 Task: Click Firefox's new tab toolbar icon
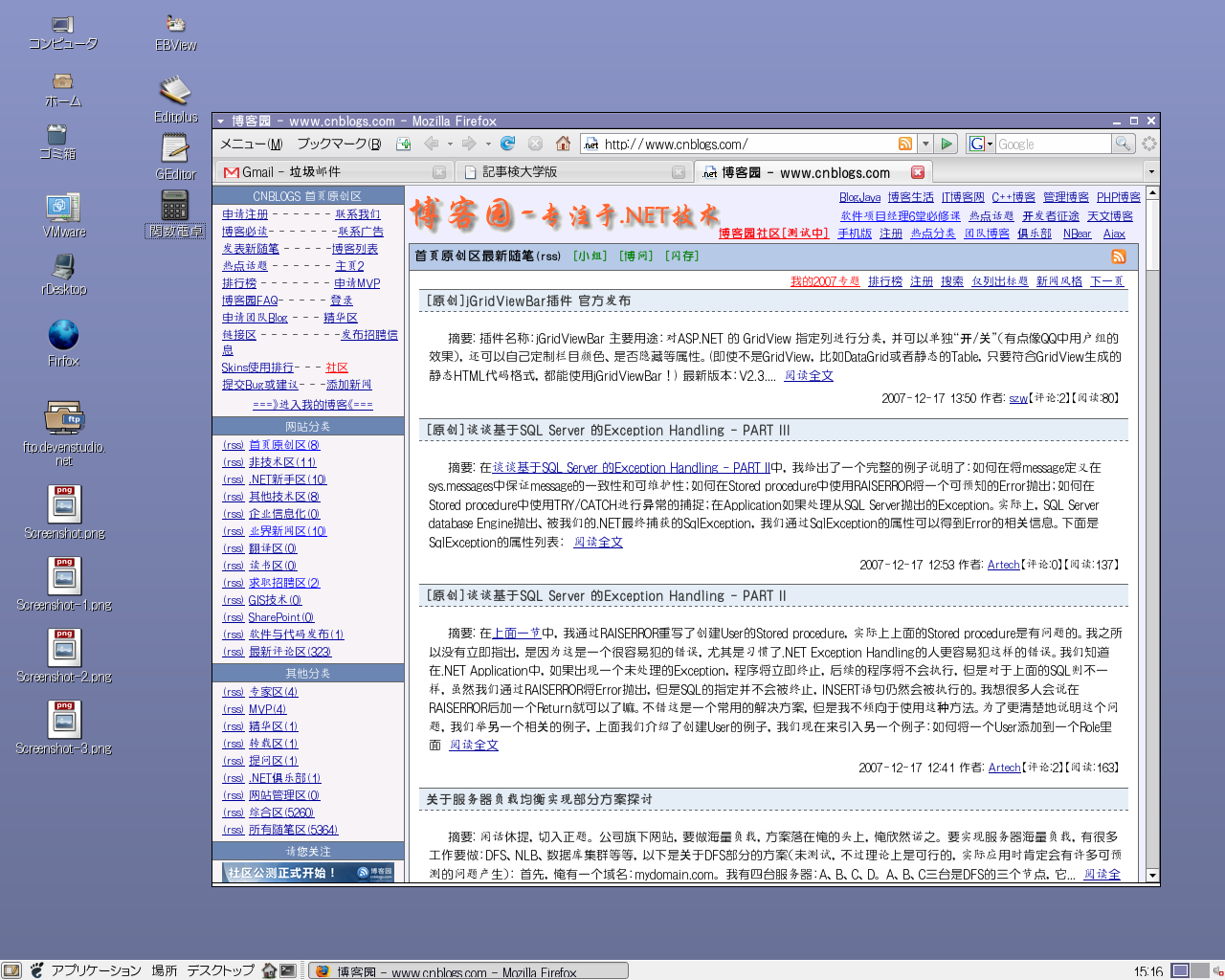point(404,144)
